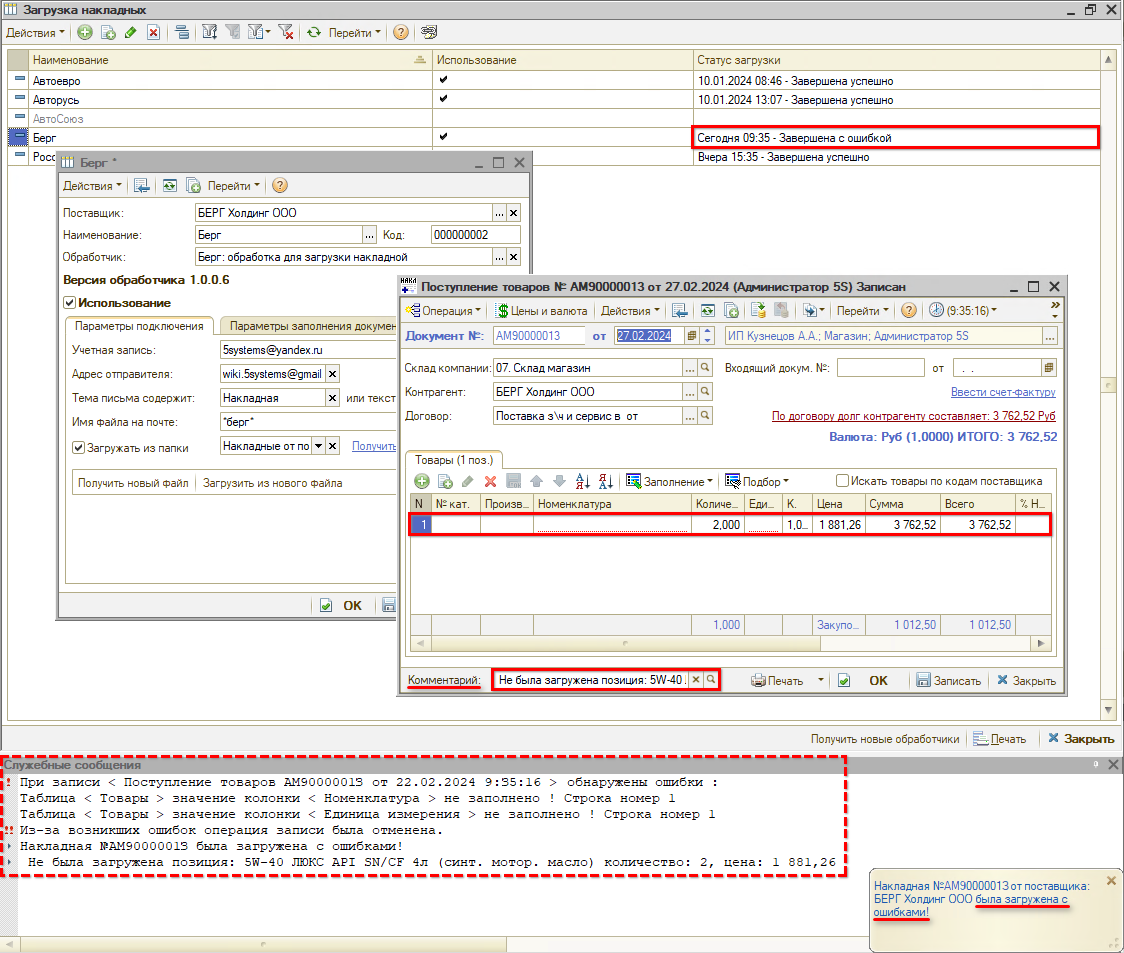Screen dimensions: 1124x953
Task: Delete row red cross in Товары toolbar
Action: point(490,481)
